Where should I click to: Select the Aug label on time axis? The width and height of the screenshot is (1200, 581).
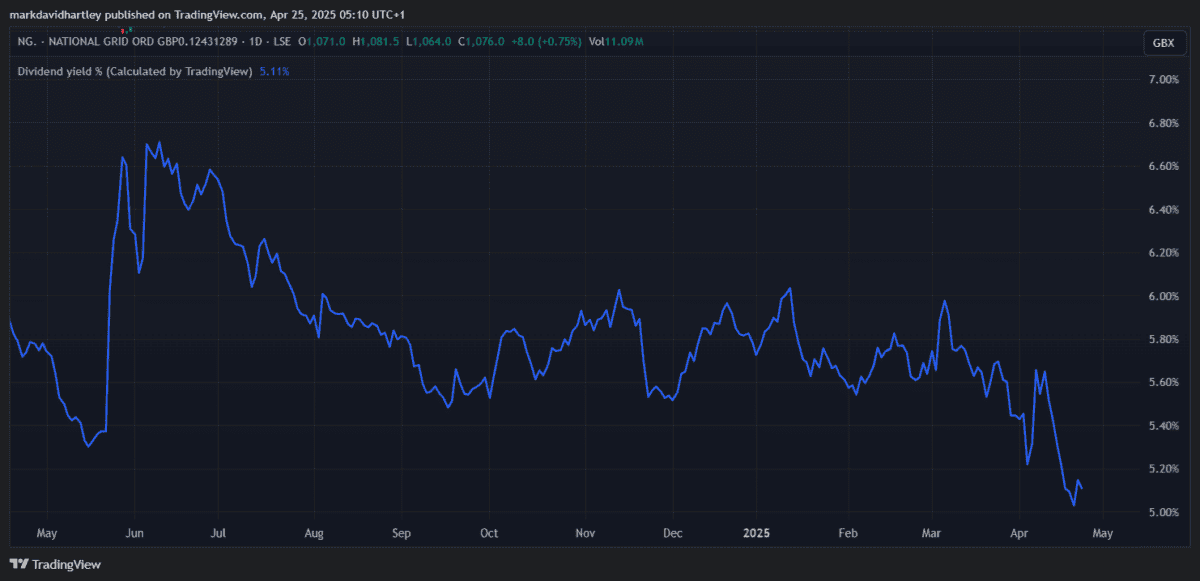point(314,534)
